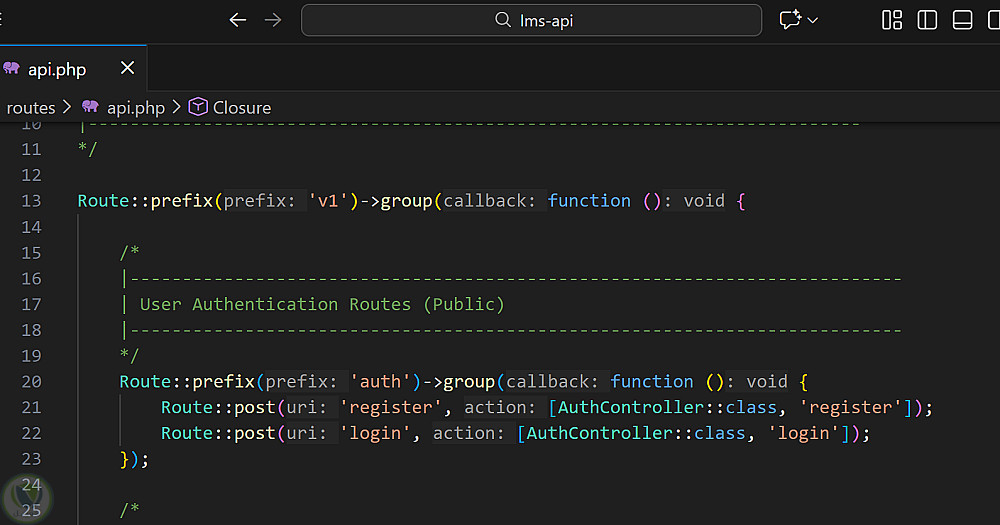The height and width of the screenshot is (525, 1000).
Task: Open the api.php breadcrumb item
Action: click(x=135, y=107)
